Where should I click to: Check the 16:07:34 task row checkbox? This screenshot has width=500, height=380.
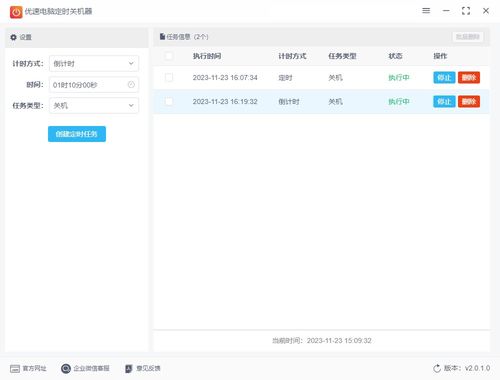coord(169,77)
